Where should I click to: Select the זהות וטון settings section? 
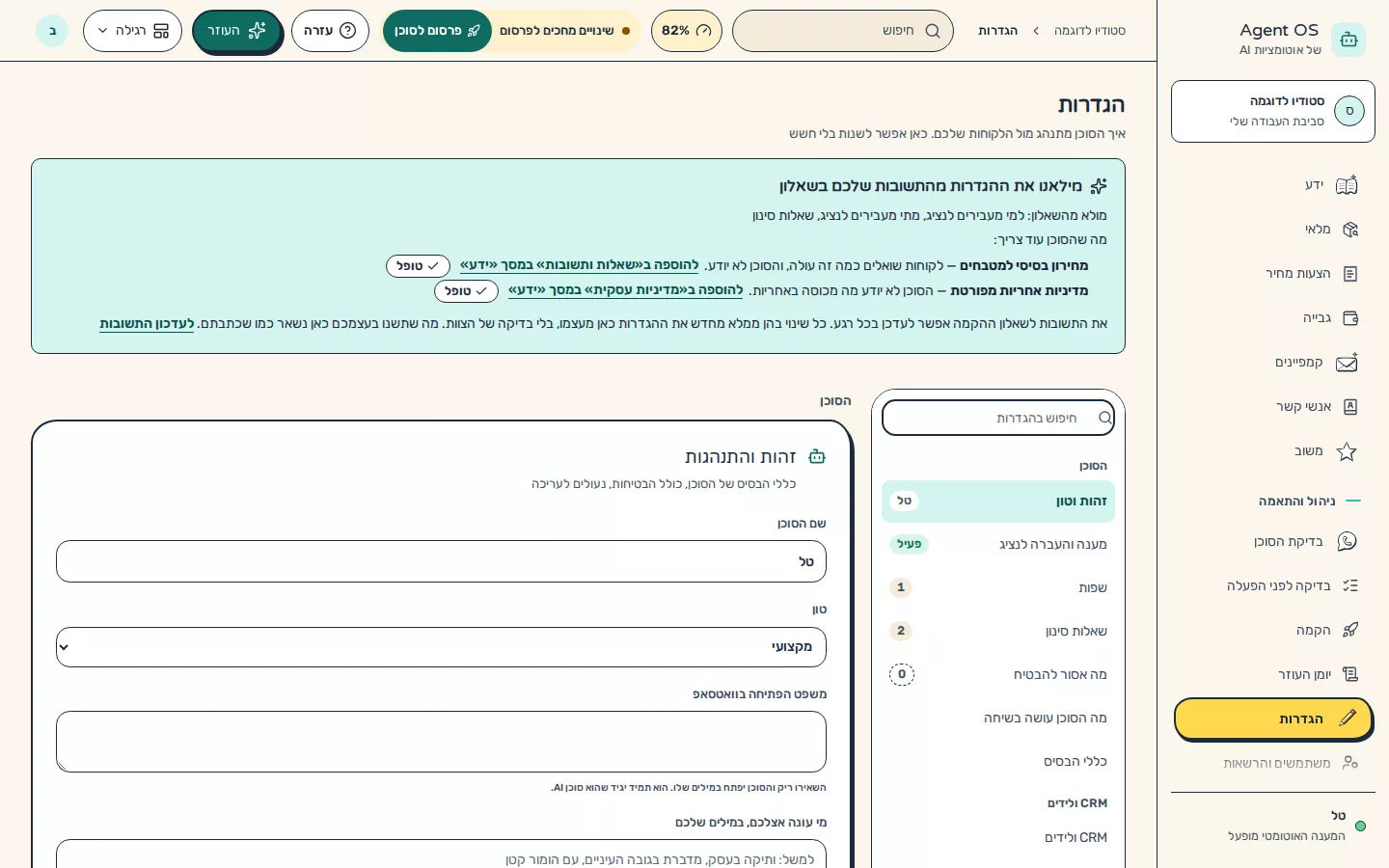[x=998, y=502]
